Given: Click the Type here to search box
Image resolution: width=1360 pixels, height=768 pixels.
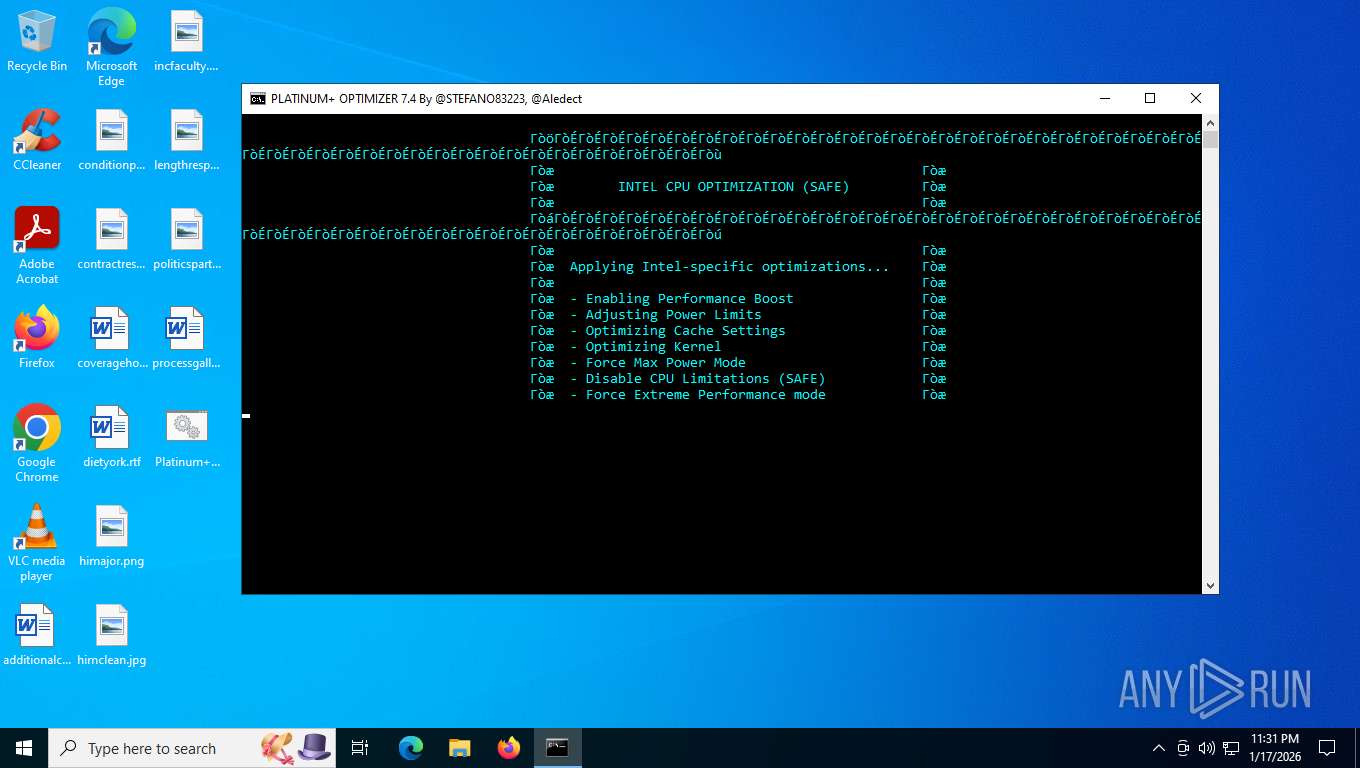Looking at the screenshot, I should (x=192, y=748).
